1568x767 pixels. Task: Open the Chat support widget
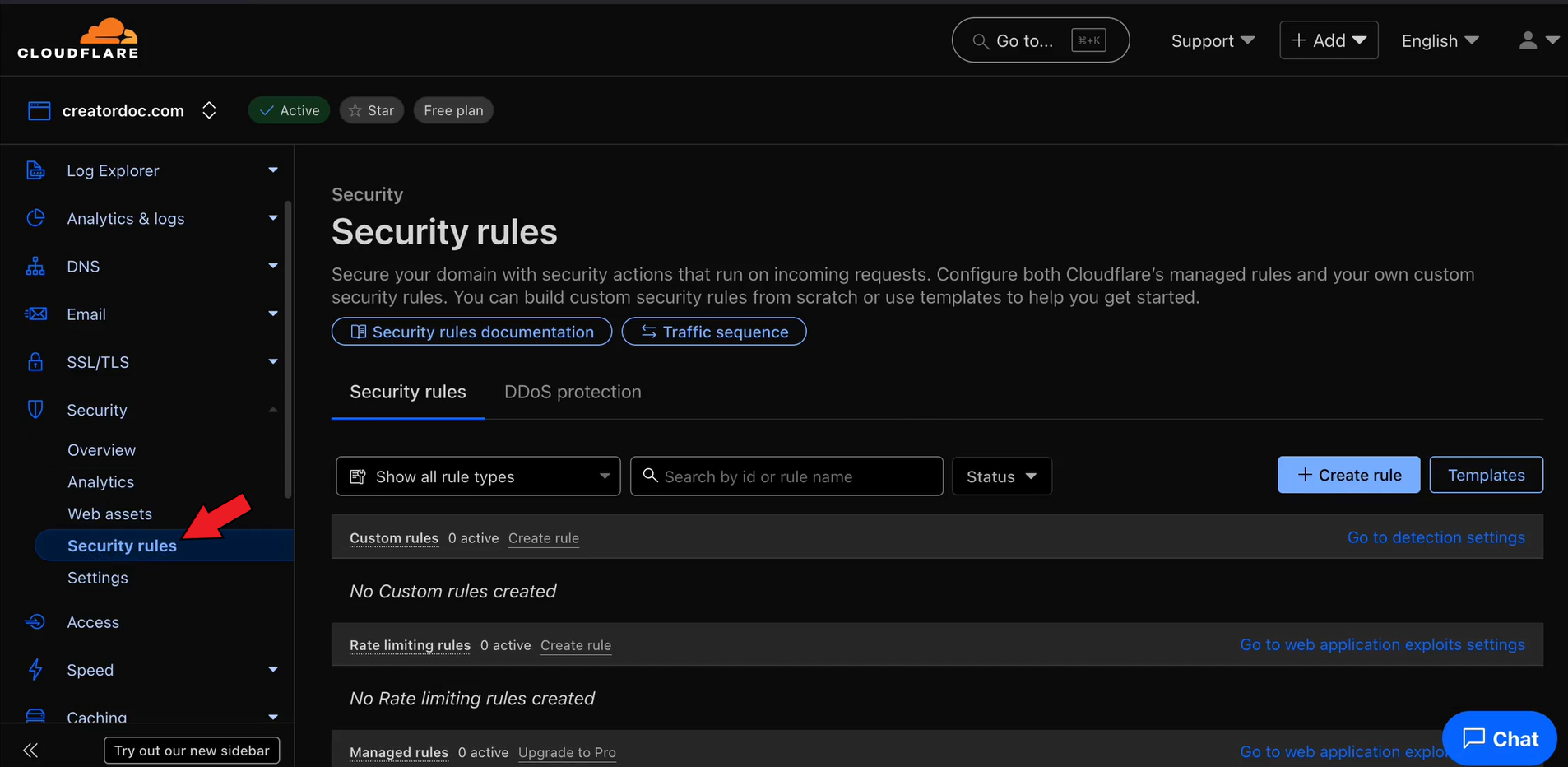click(1499, 738)
